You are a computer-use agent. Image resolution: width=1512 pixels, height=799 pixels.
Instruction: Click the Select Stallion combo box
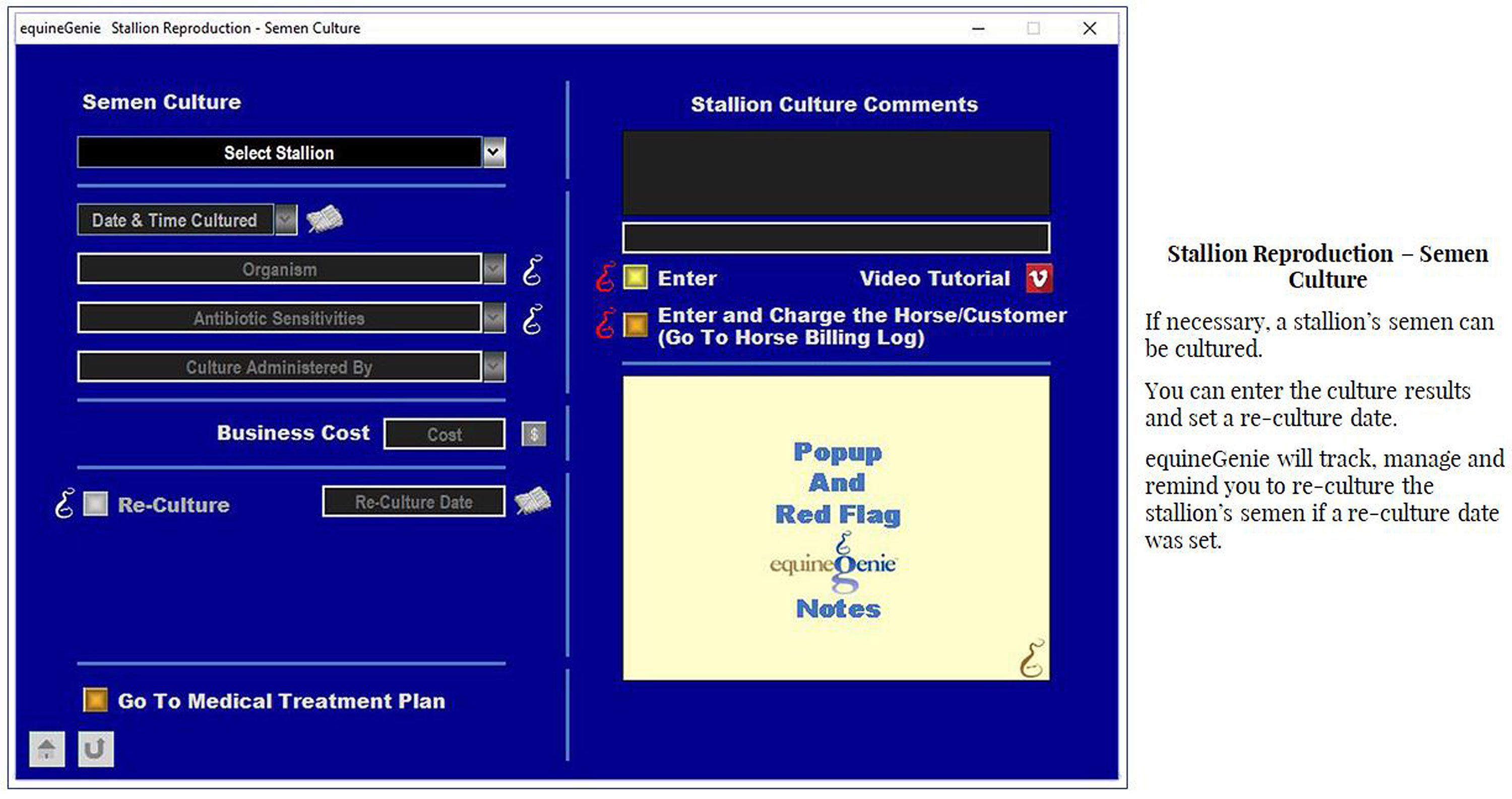[291, 153]
